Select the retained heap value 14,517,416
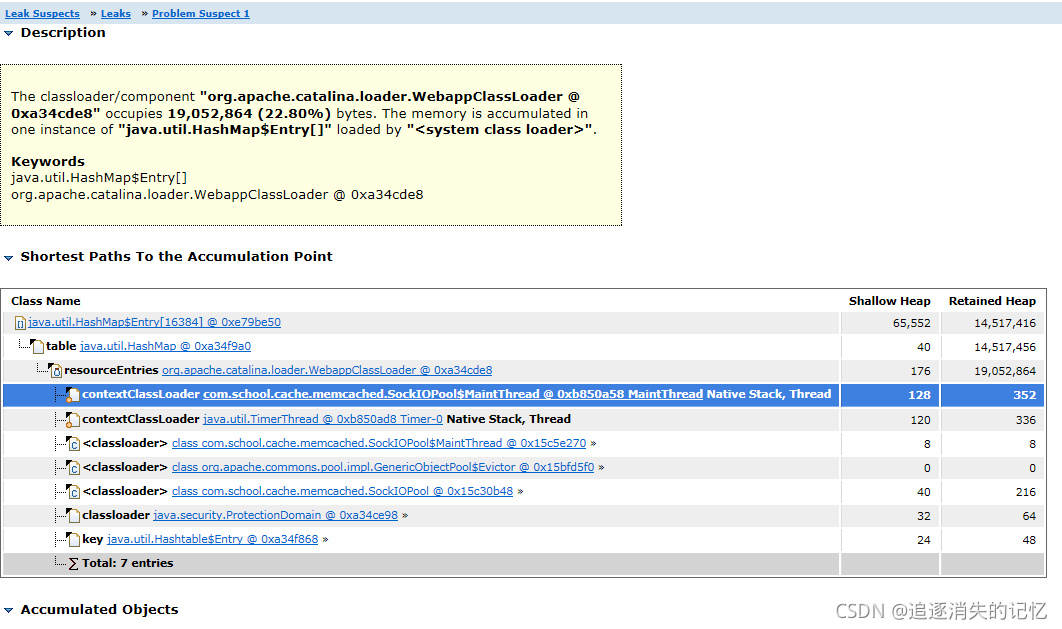 coord(1005,323)
